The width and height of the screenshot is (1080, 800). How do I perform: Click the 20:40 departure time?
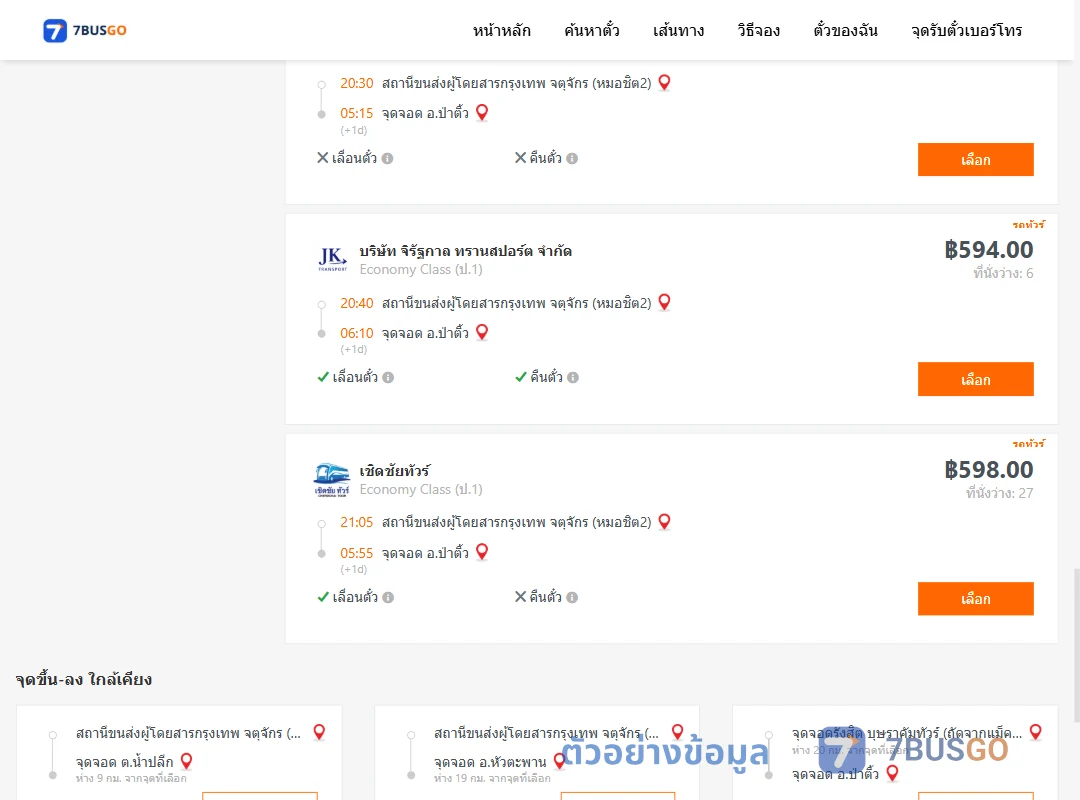point(356,303)
